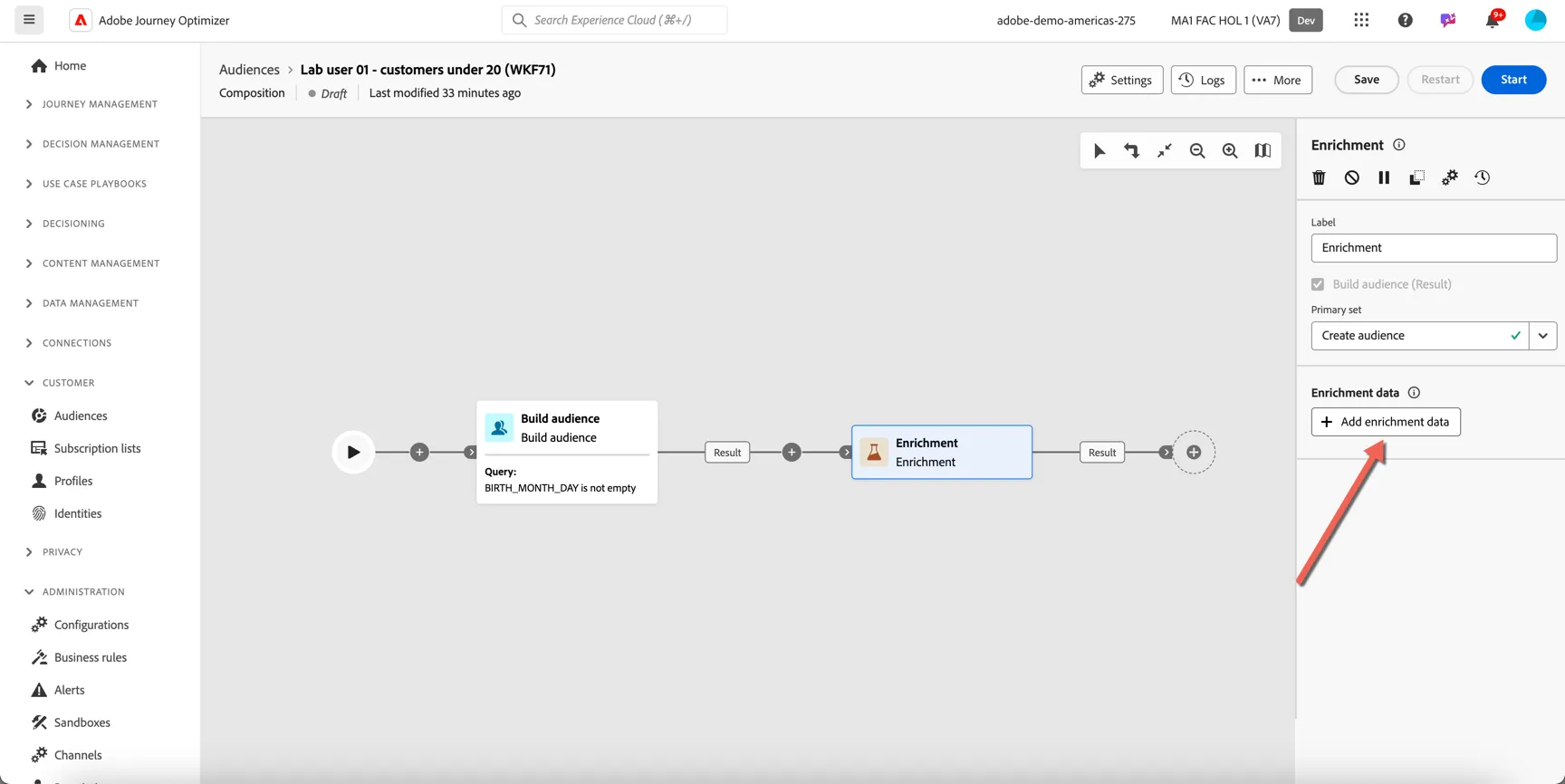The height and width of the screenshot is (784, 1565).
Task: Open the Enrichment activity history clock icon
Action: pos(1482,177)
